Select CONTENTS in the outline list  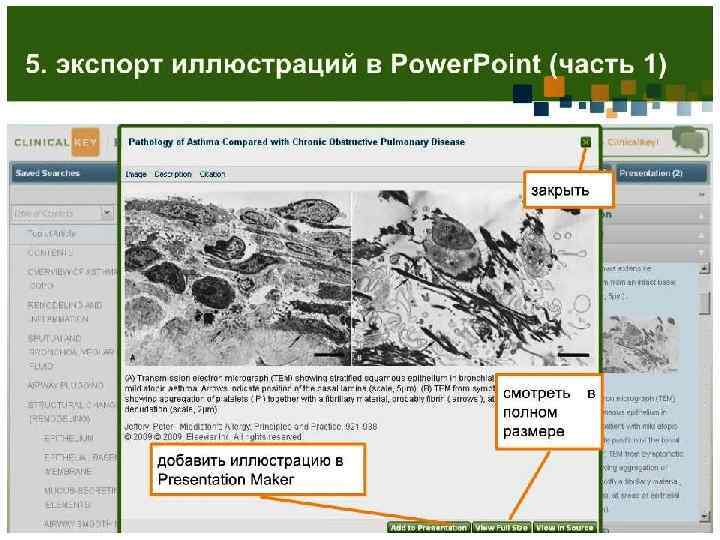click(50, 253)
